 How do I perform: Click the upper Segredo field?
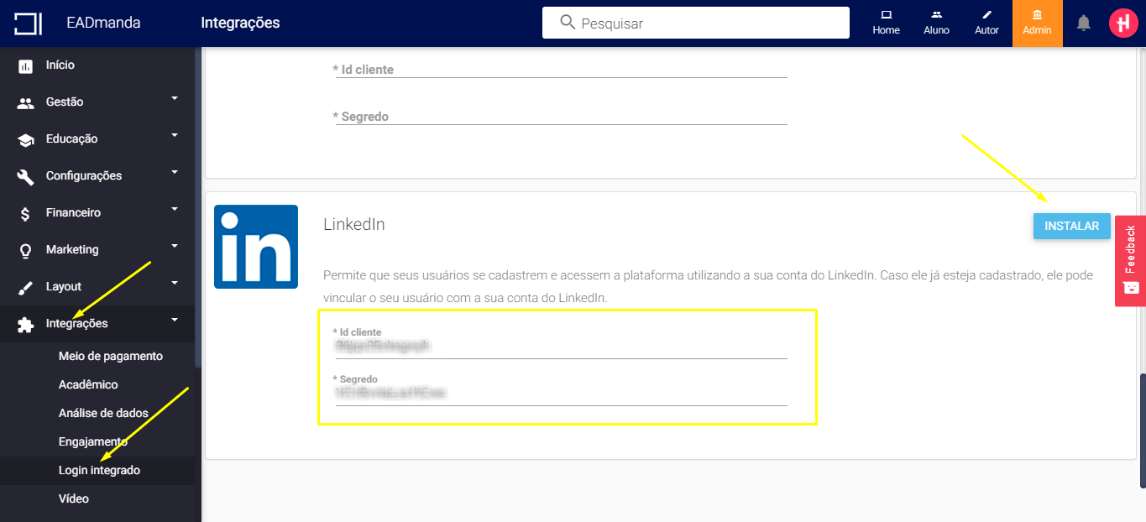pos(561,116)
